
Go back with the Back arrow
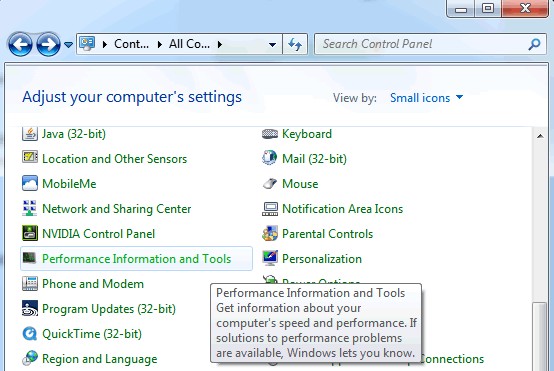tap(20, 44)
